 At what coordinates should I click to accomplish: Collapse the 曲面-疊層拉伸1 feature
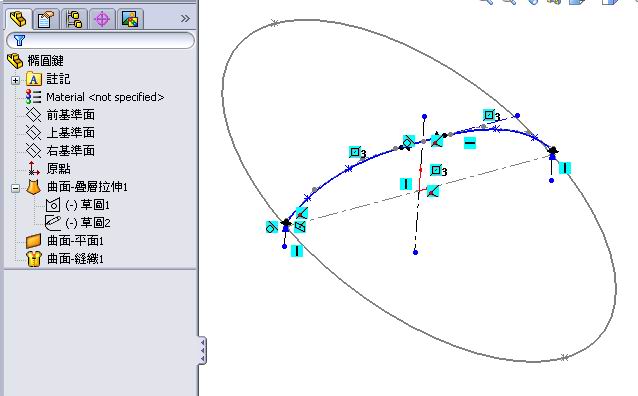click(15, 188)
